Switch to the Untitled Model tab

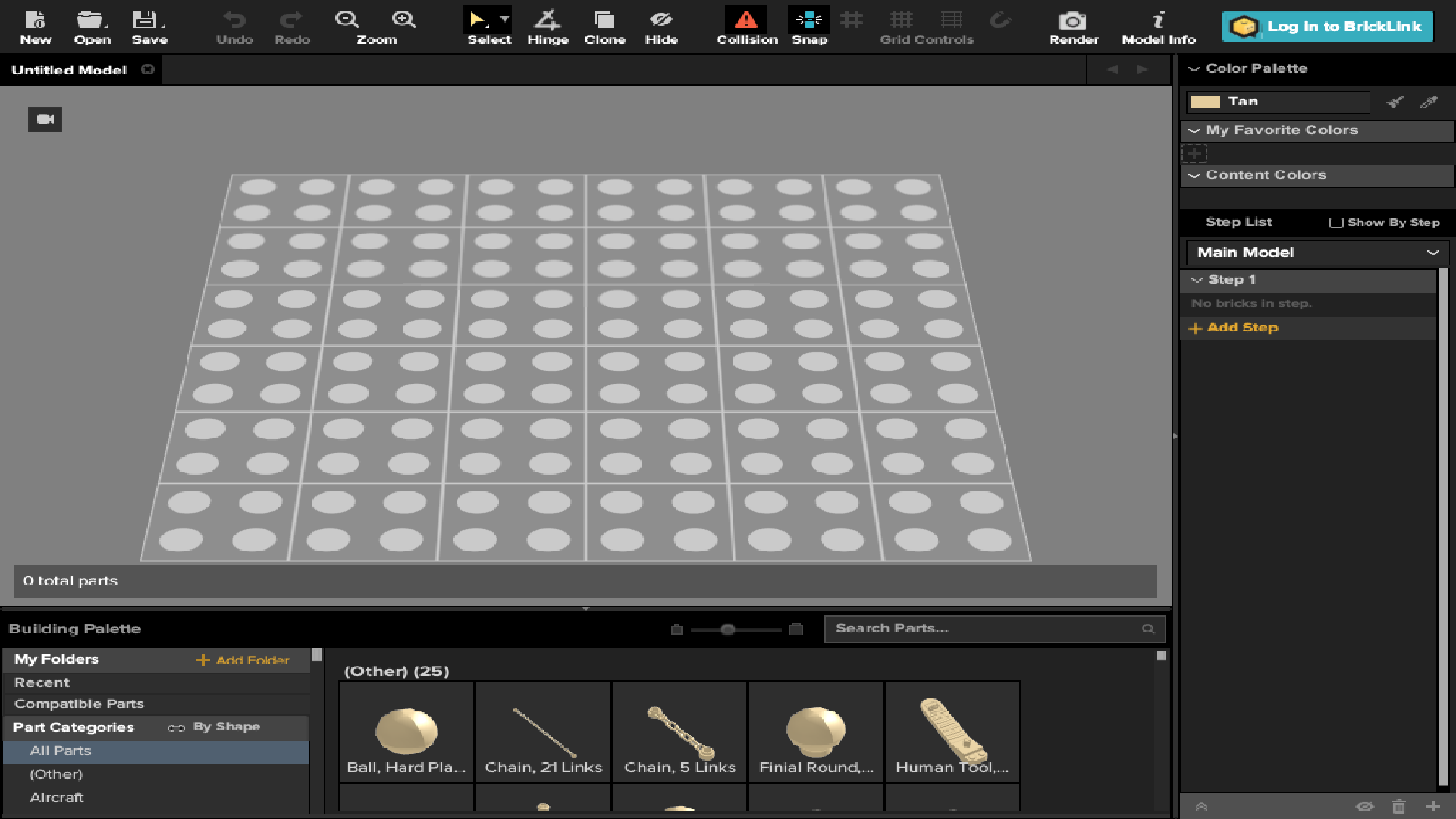coord(69,70)
